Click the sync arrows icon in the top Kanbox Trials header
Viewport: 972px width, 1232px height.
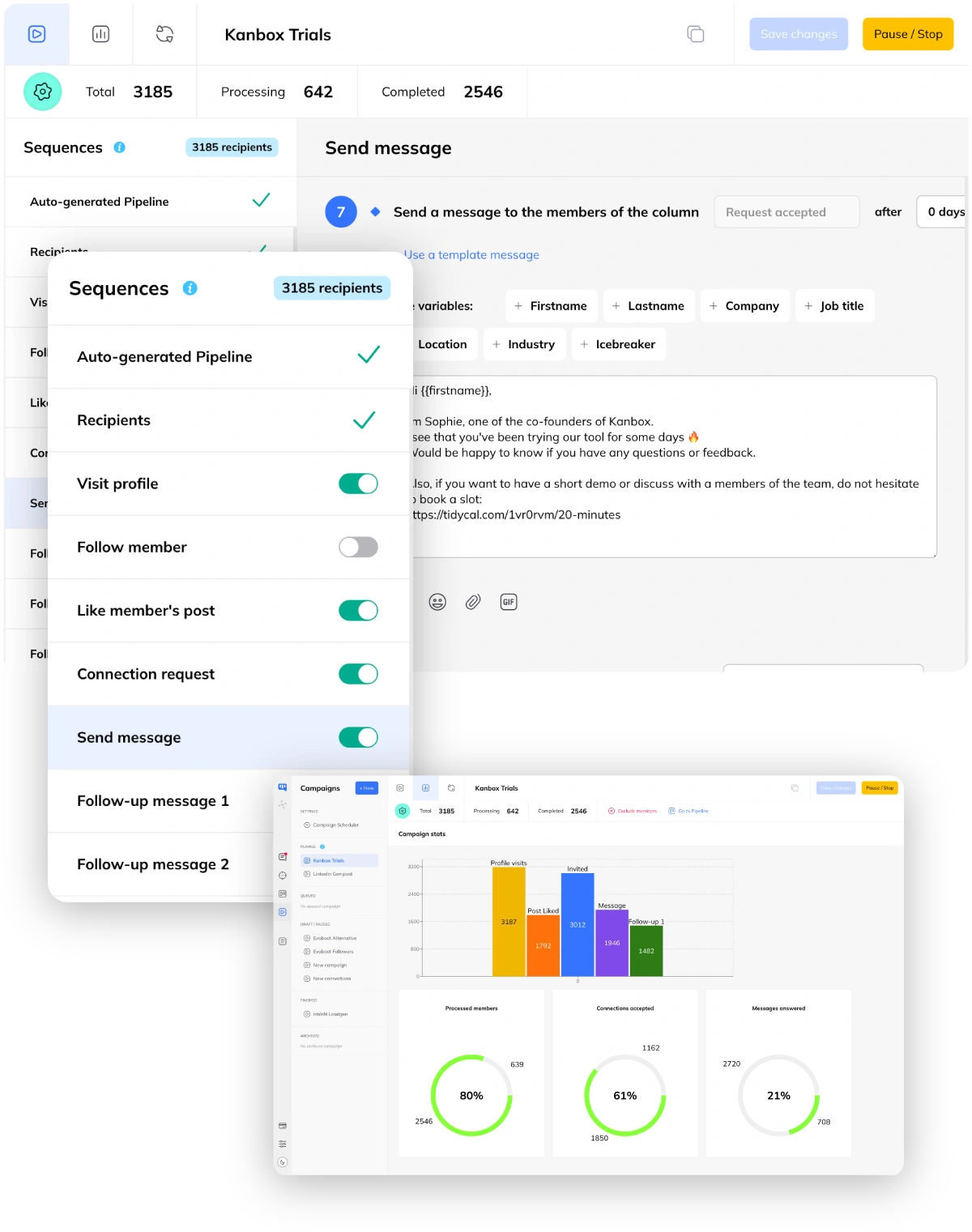164,34
